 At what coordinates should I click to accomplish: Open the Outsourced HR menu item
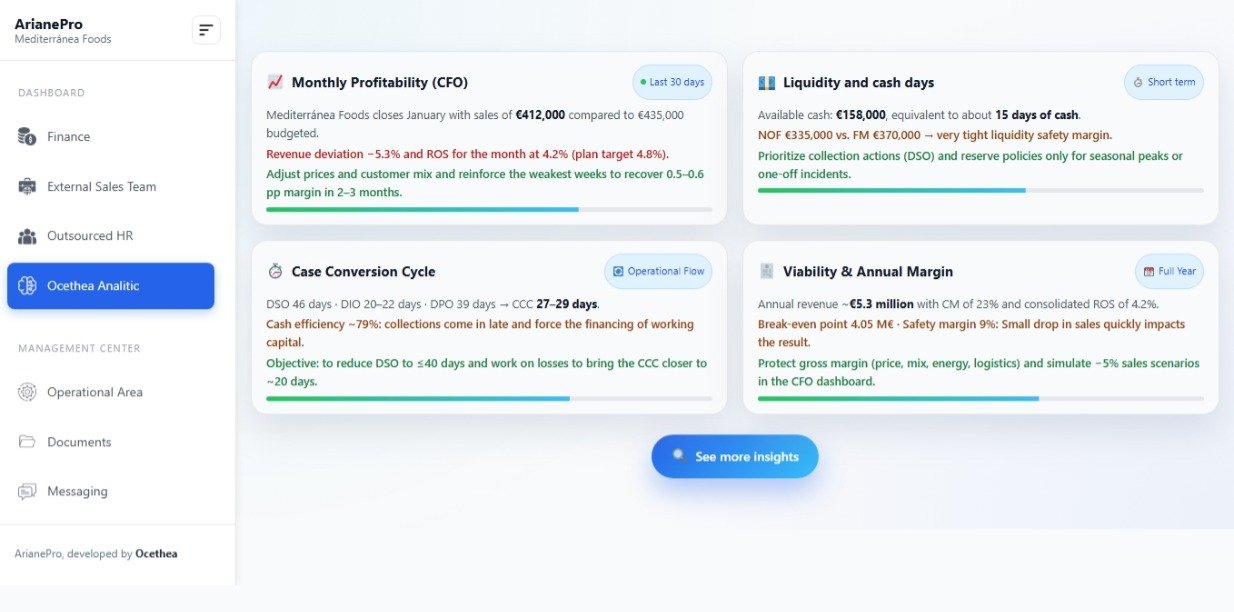90,236
